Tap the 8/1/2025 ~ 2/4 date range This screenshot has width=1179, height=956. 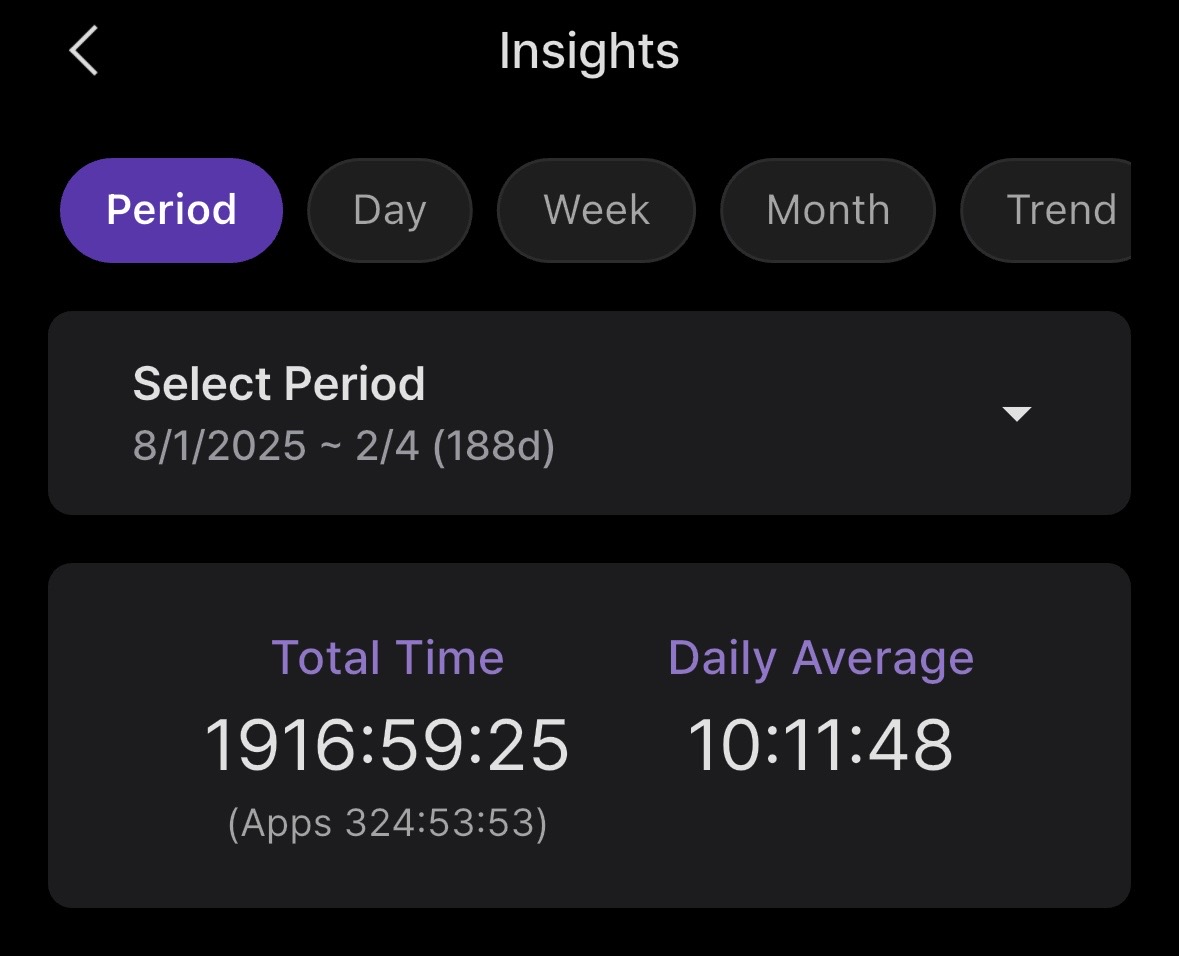pos(278,446)
